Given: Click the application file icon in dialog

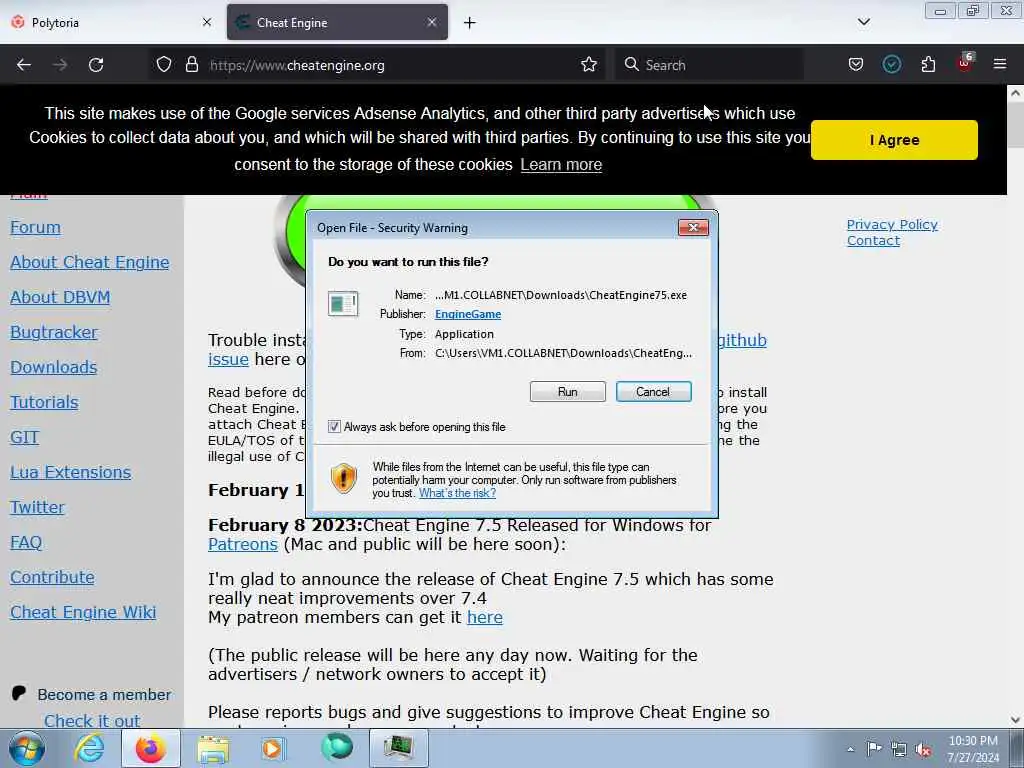Looking at the screenshot, I should (344, 304).
